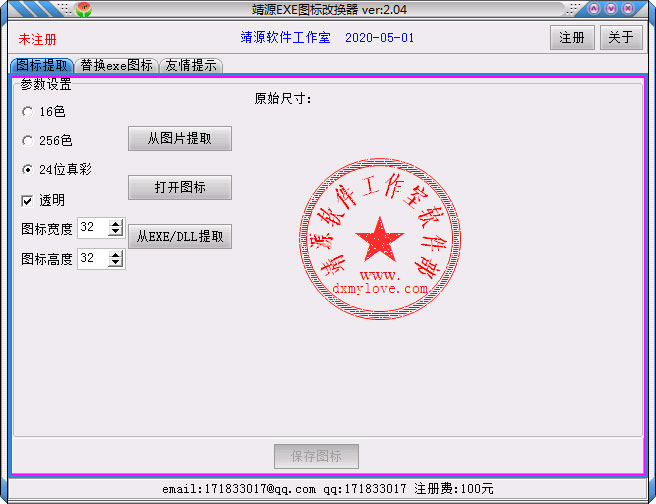656x504 pixels.
Task: Click the round up-arrow button in the title bar
Action: pyautogui.click(x=594, y=8)
